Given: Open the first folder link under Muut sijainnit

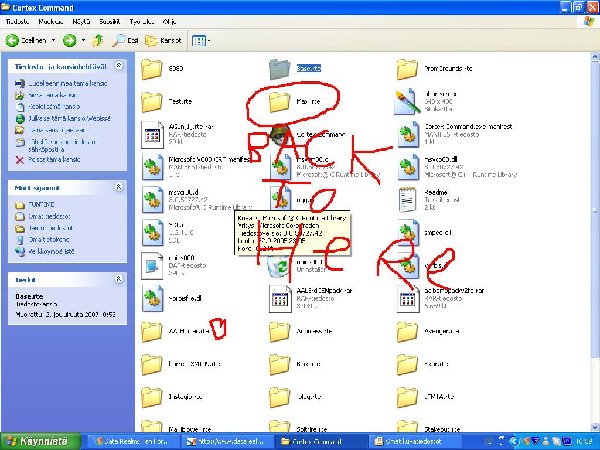Looking at the screenshot, I should pos(35,205).
